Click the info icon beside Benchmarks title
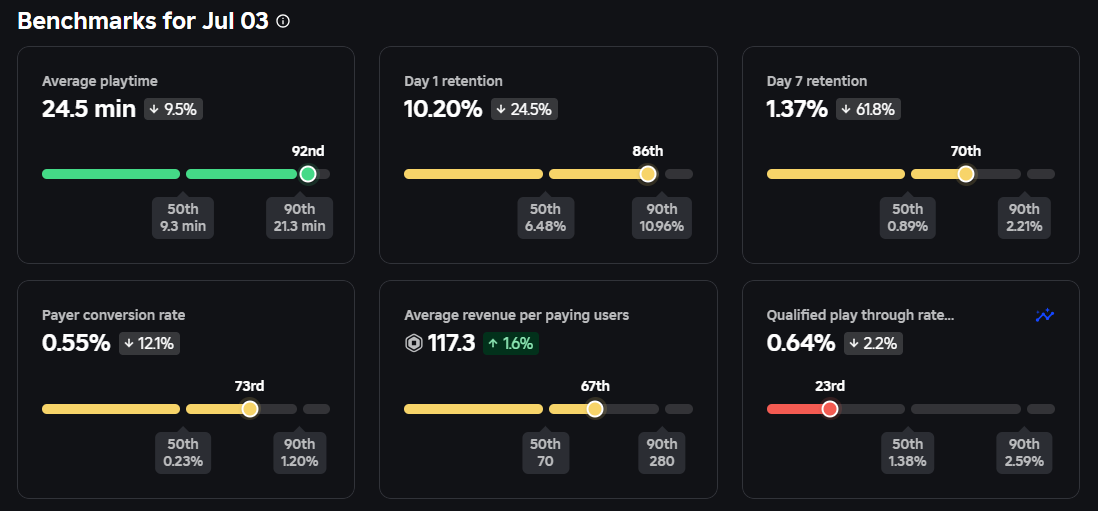The image size is (1098, 511). (283, 21)
